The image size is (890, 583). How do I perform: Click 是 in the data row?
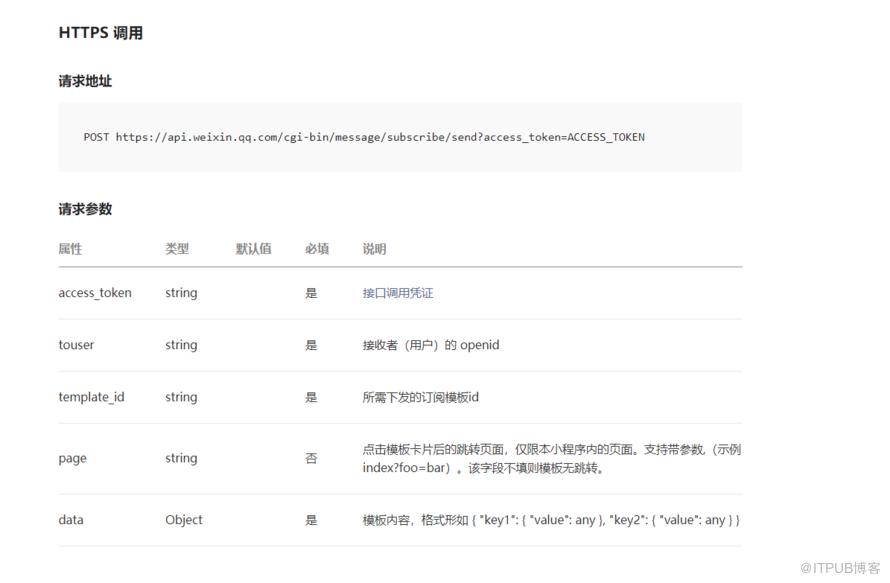pos(311,520)
